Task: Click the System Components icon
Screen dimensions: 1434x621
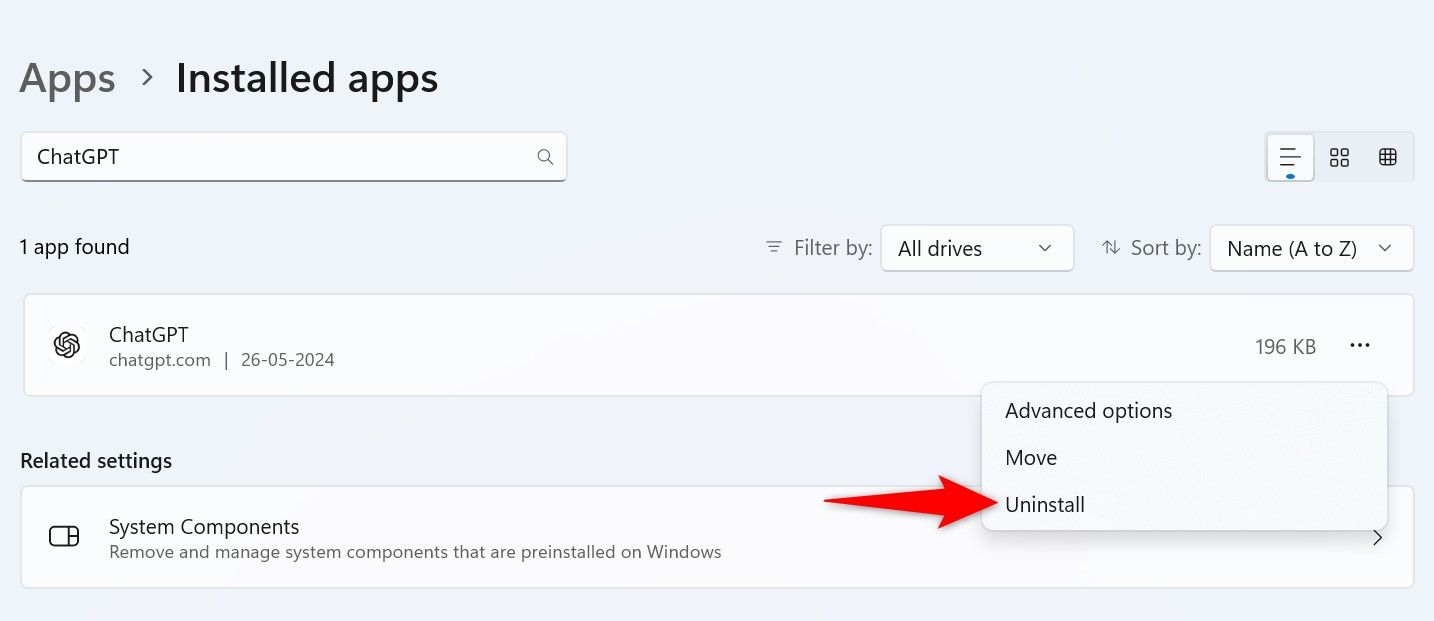Action: (64, 537)
